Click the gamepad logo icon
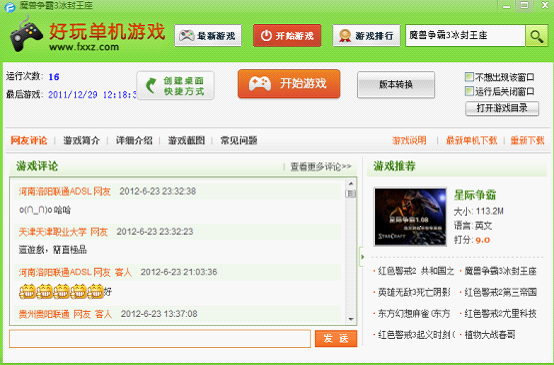Image resolution: width=554 pixels, height=365 pixels. tap(25, 35)
